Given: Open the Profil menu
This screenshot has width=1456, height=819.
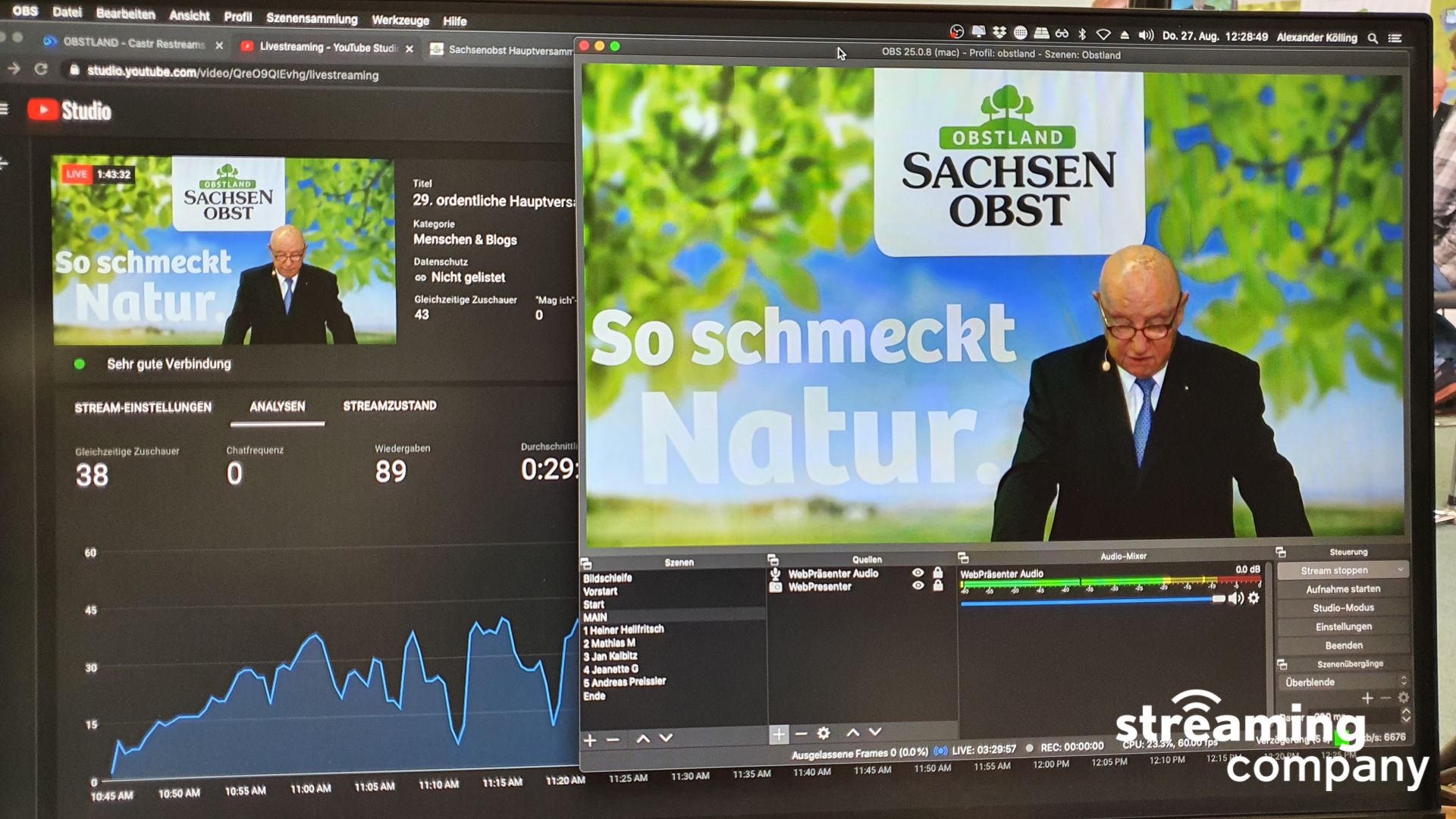Looking at the screenshot, I should point(237,17).
